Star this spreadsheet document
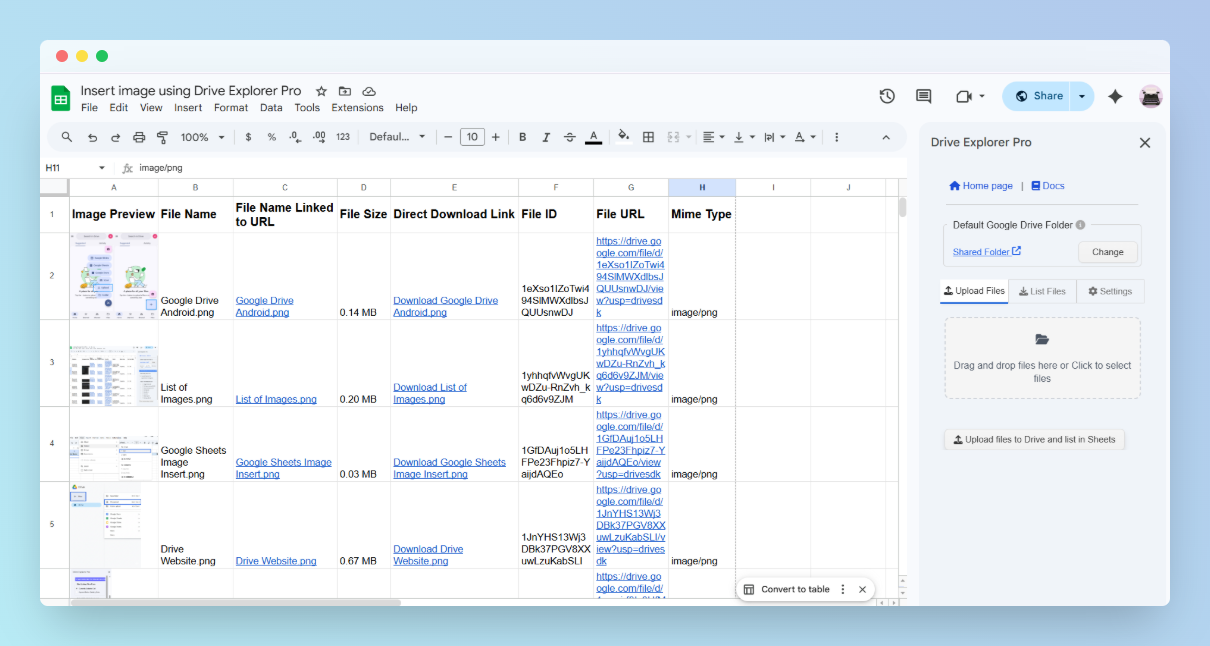Screen dimensions: 1210x646 (321, 91)
